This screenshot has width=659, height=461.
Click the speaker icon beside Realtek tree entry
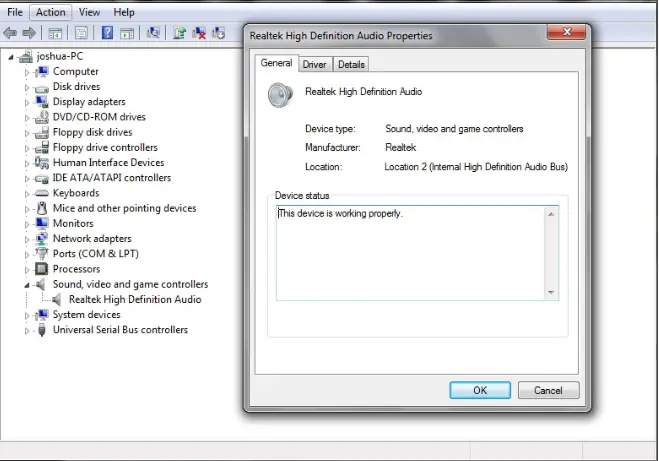[57, 300]
